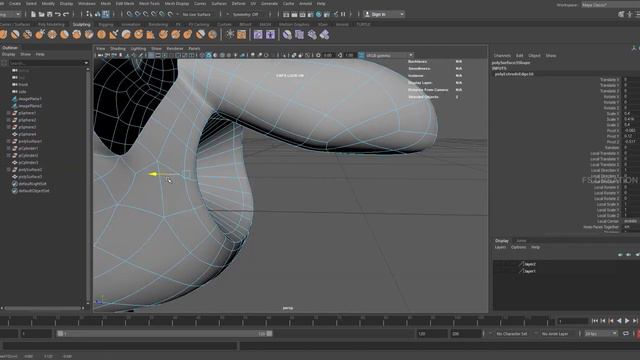
Task: Open Outliner Display menu
Action: pos(9,54)
